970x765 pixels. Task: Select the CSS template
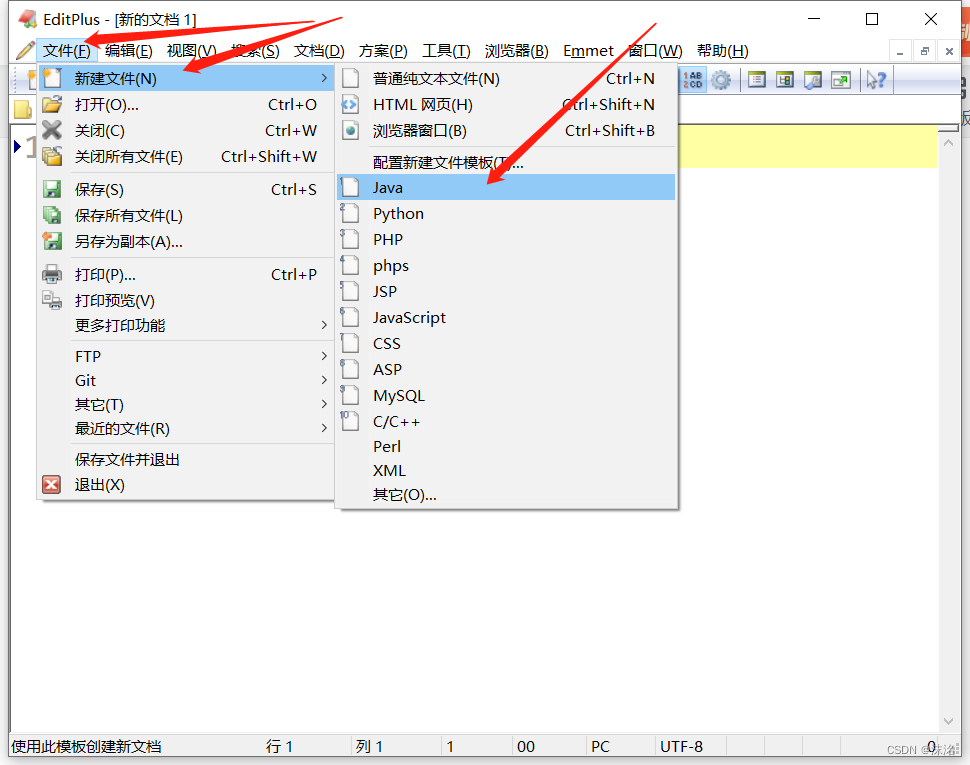point(506,343)
